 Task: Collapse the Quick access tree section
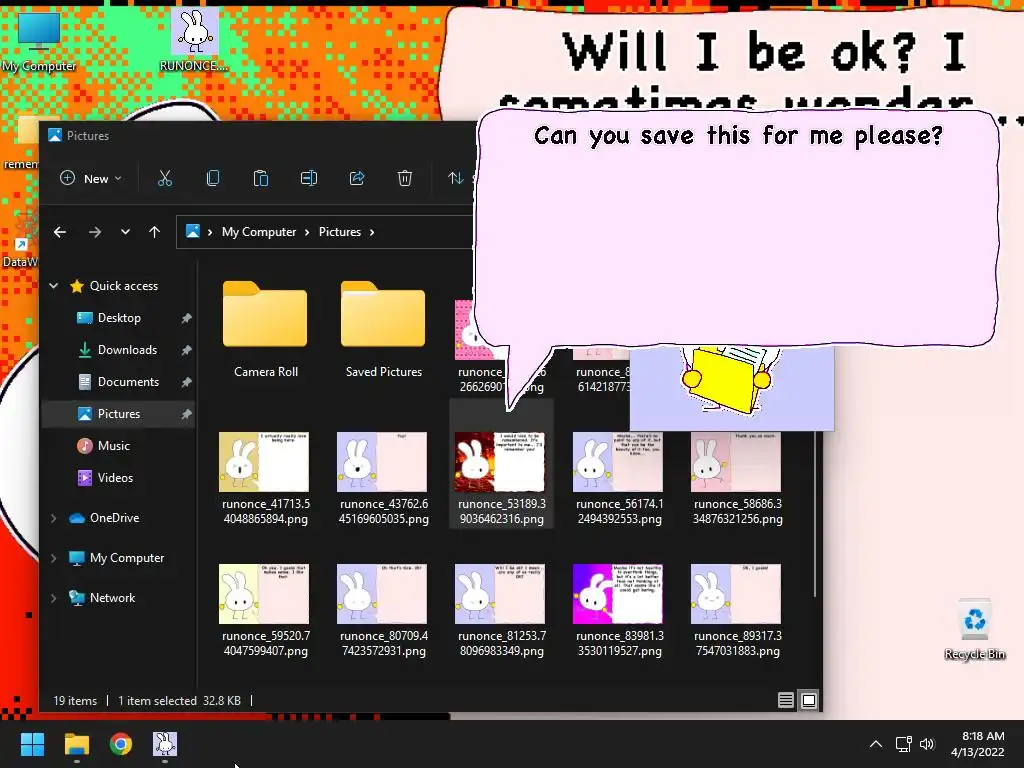click(x=54, y=285)
